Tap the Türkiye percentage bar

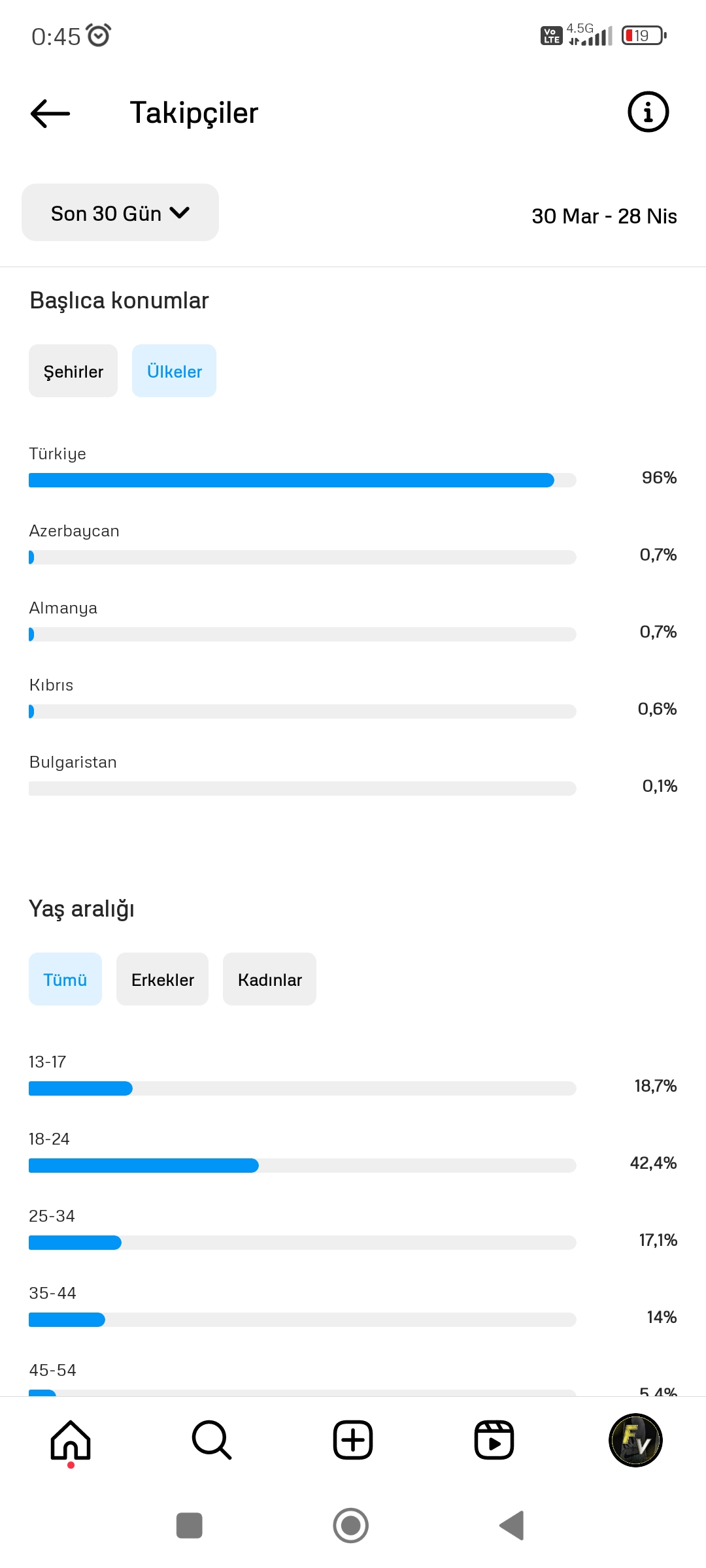[x=302, y=480]
